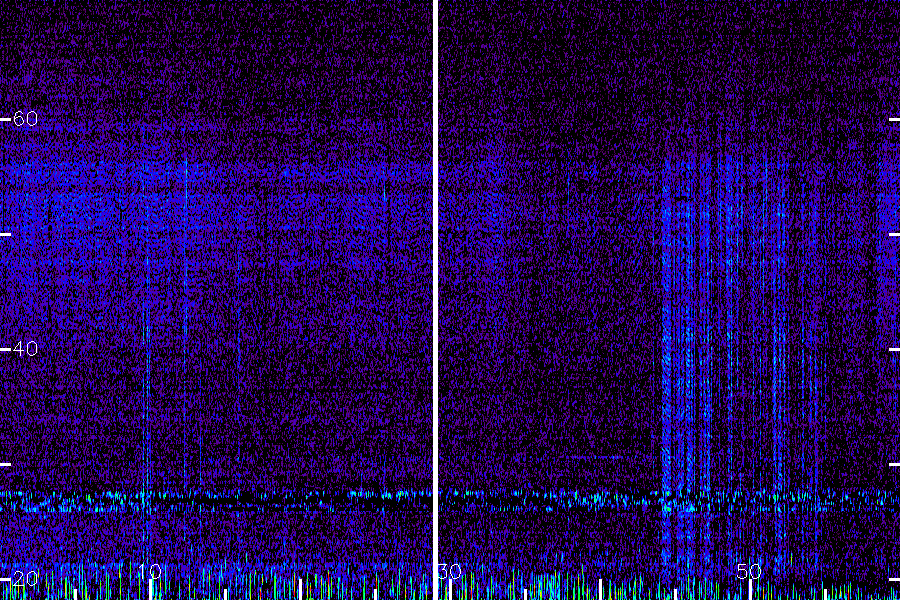The width and height of the screenshot is (900, 600).
Task: Click the "40" frequency axis label
Action: click(25, 349)
